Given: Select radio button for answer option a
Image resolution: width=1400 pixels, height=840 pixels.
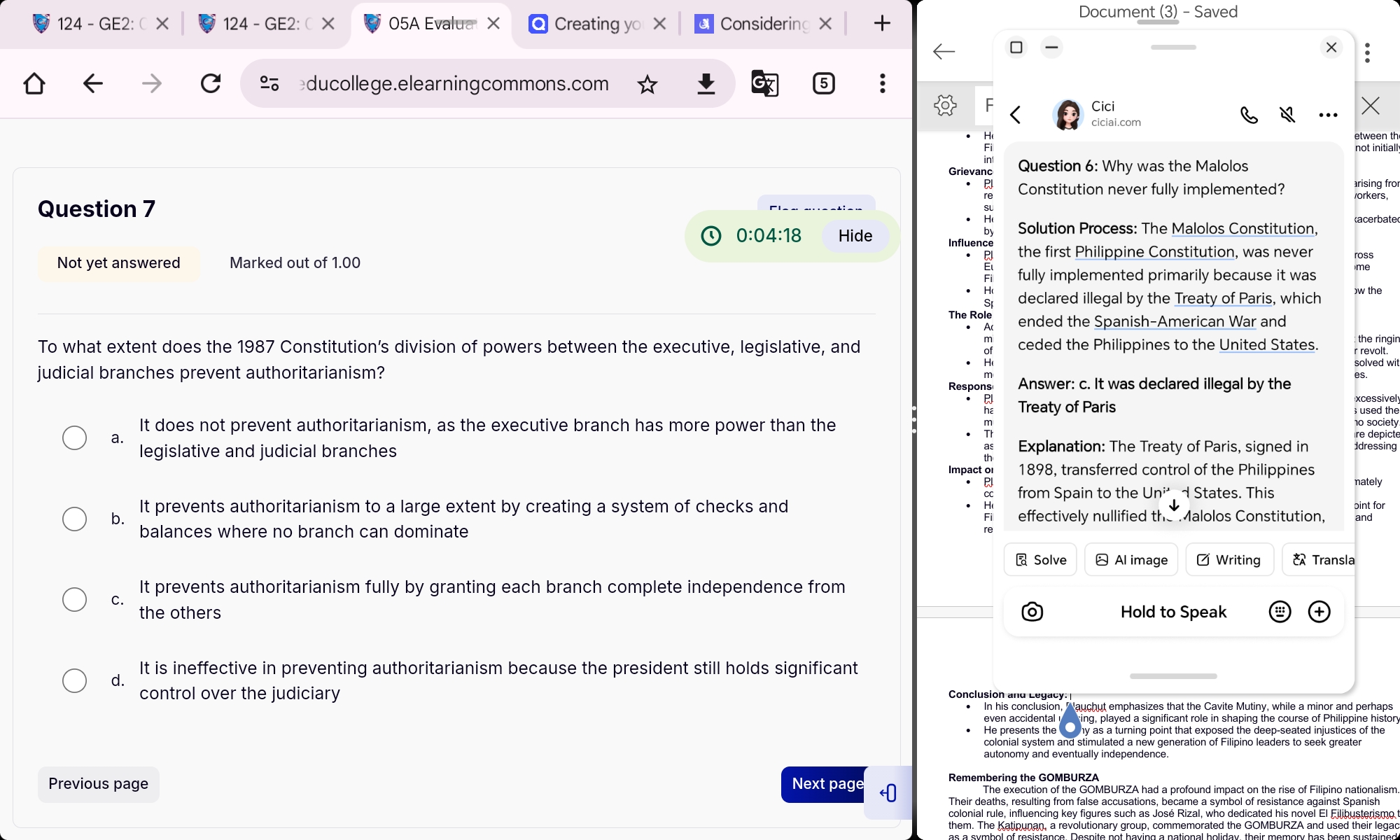Looking at the screenshot, I should click(x=75, y=437).
